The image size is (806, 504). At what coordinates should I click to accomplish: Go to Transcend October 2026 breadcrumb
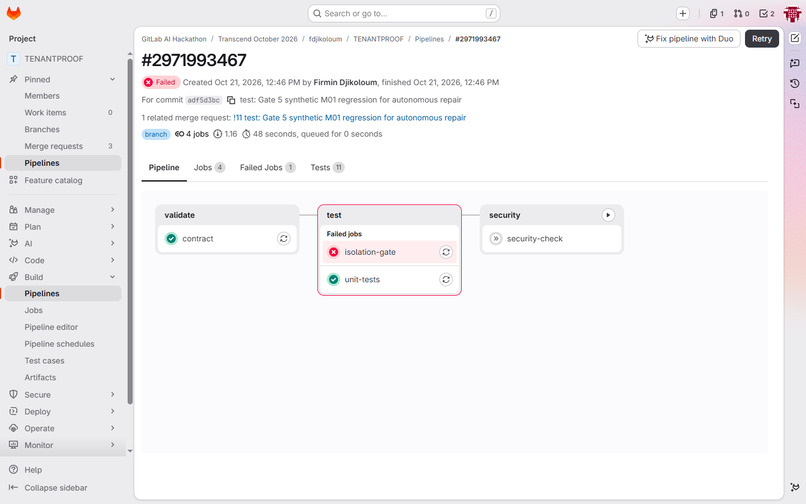pyautogui.click(x=258, y=39)
